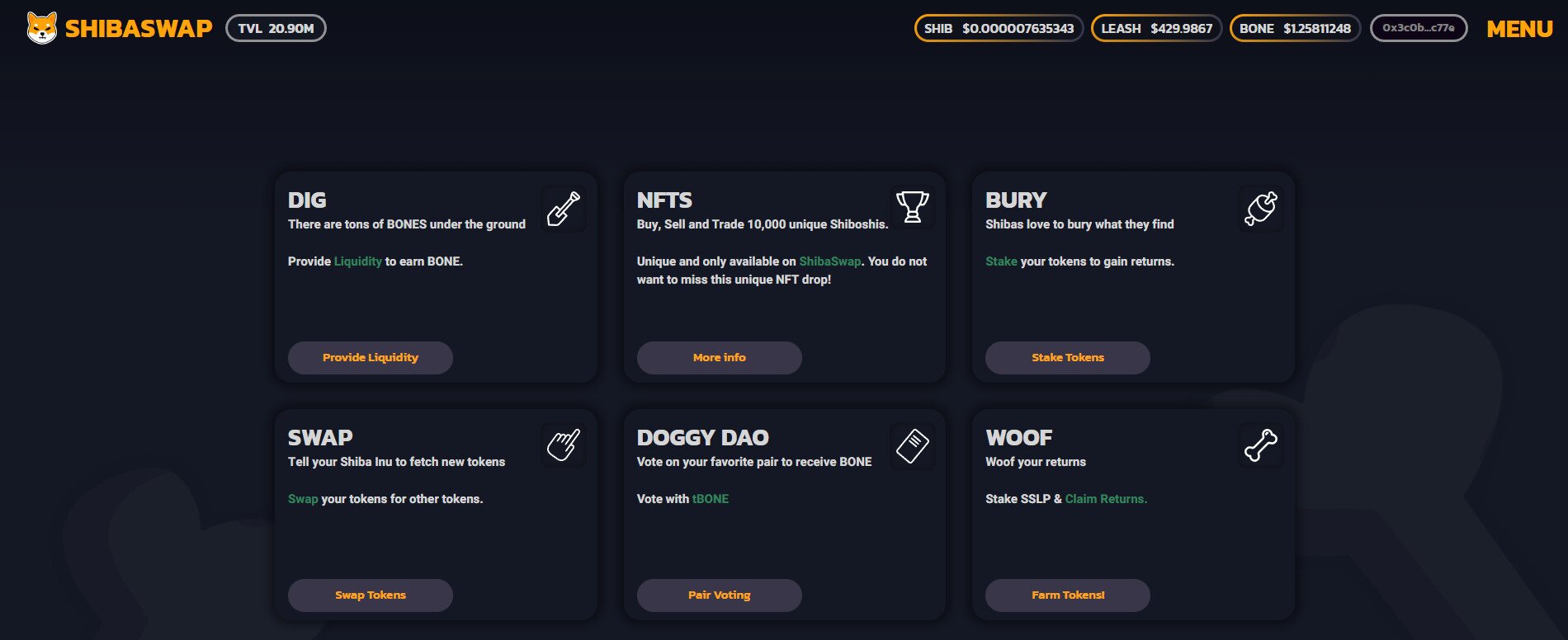This screenshot has width=1568, height=640.
Task: Click the WOOF bone icon
Action: [1261, 446]
